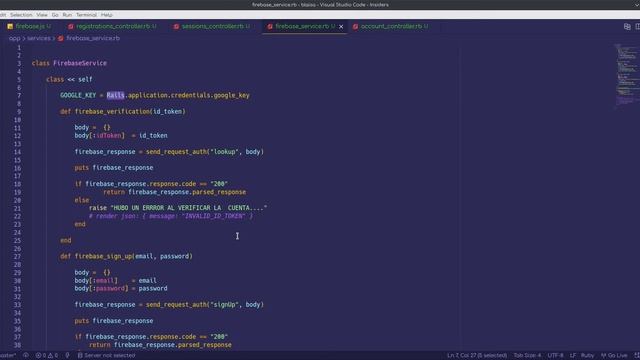Click the open changes compare icon
The width and height of the screenshot is (640, 360).
(x=627, y=27)
